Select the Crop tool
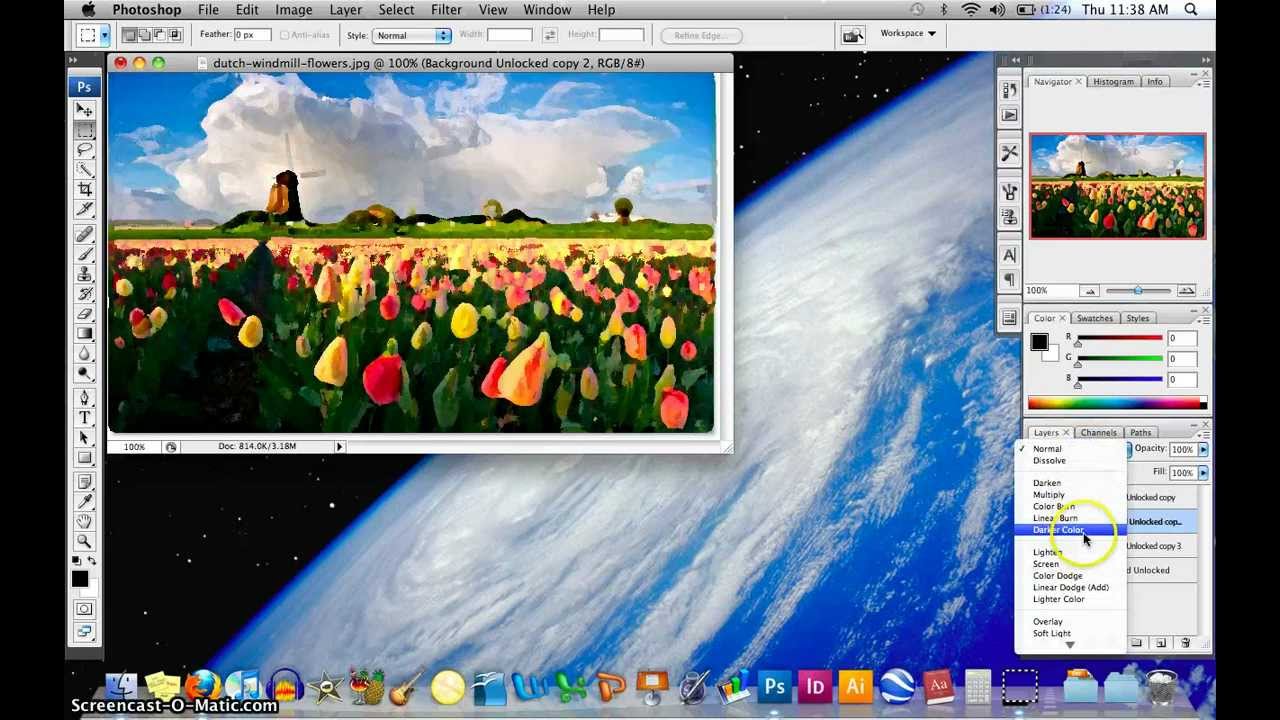Viewport: 1280px width, 720px height. (x=84, y=190)
